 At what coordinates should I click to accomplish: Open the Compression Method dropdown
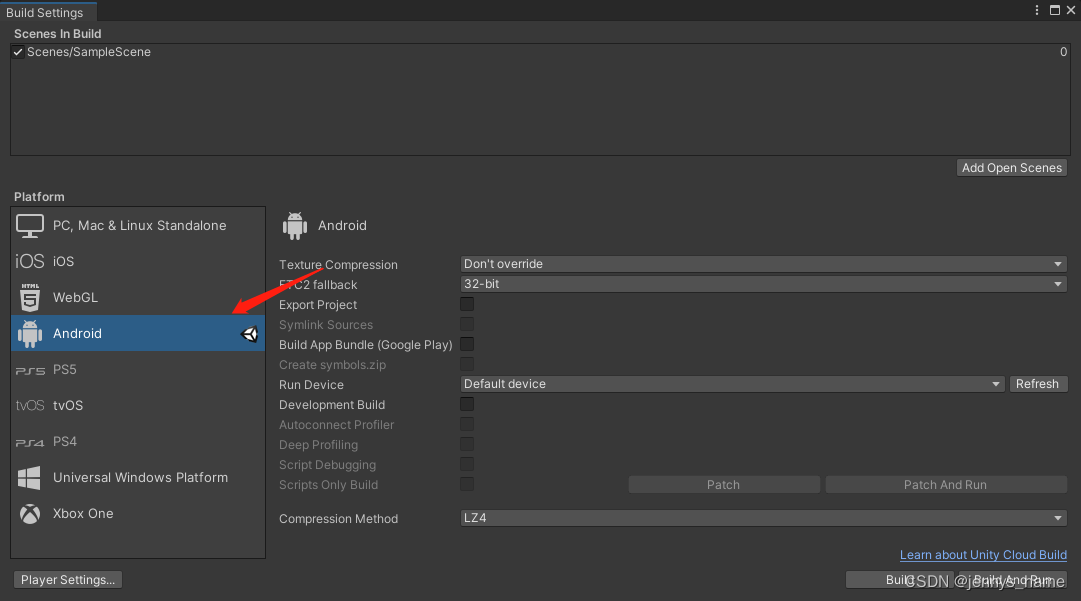click(762, 517)
